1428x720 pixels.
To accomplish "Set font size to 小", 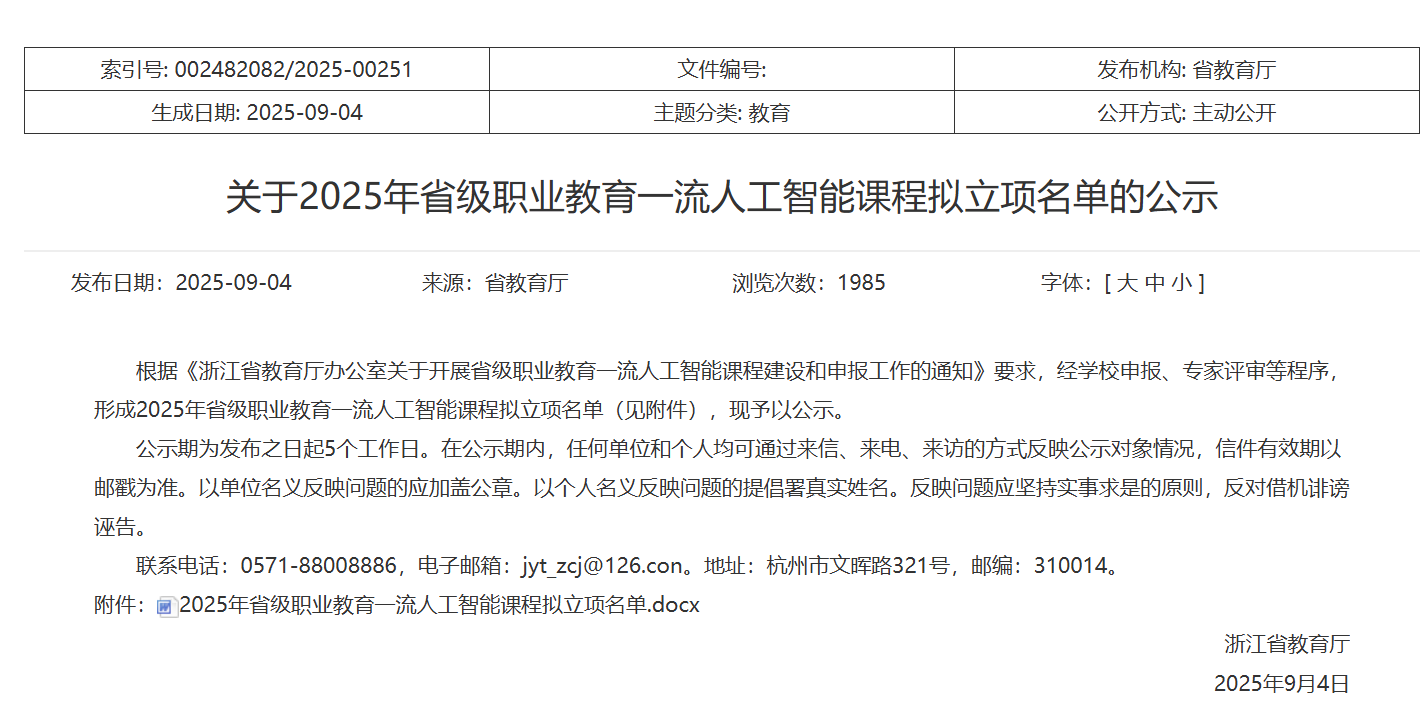I will [x=1182, y=283].
